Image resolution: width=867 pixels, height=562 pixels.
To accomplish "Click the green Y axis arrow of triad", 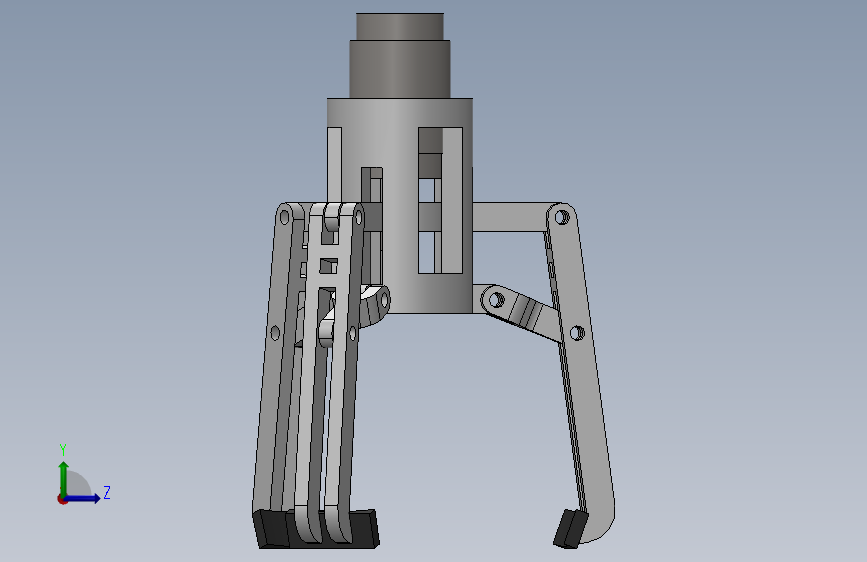I will pyautogui.click(x=64, y=478).
